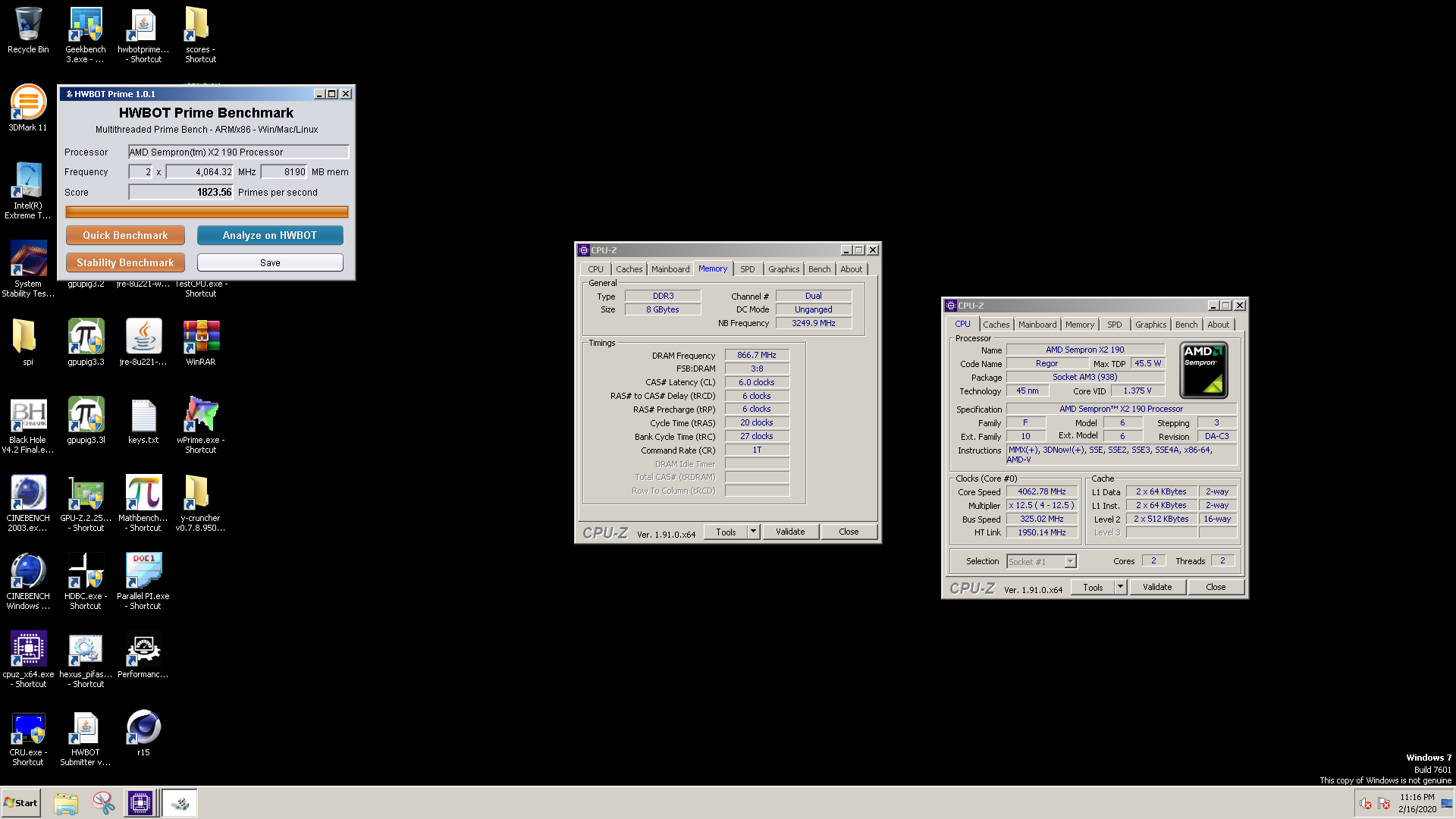Launch the WinRAR desktop icon
1456x819 pixels.
(200, 342)
